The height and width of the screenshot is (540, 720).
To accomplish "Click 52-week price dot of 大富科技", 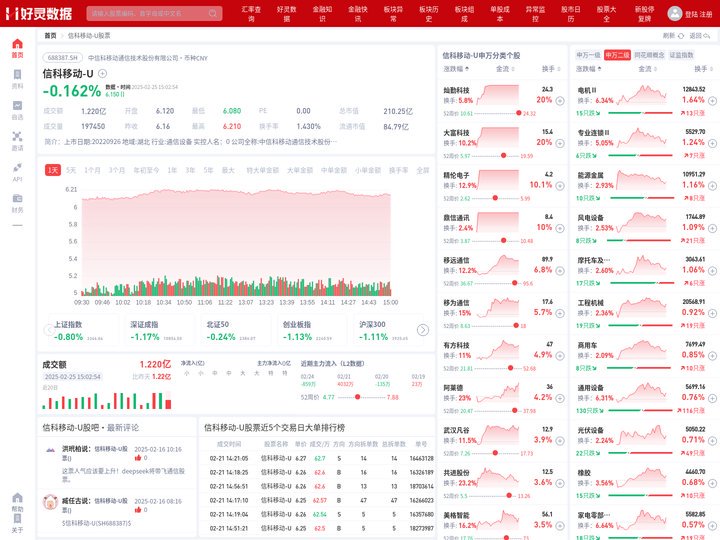I will tap(503, 156).
